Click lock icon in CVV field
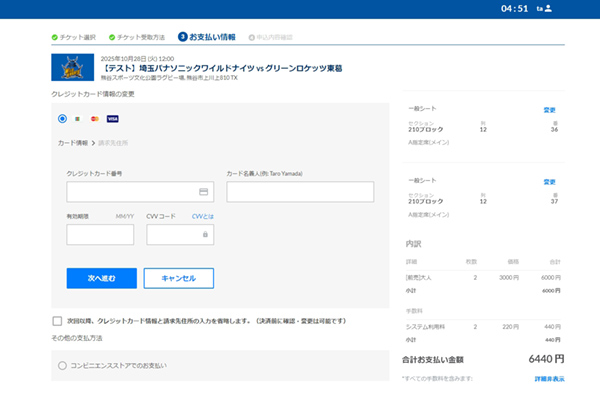 205,234
